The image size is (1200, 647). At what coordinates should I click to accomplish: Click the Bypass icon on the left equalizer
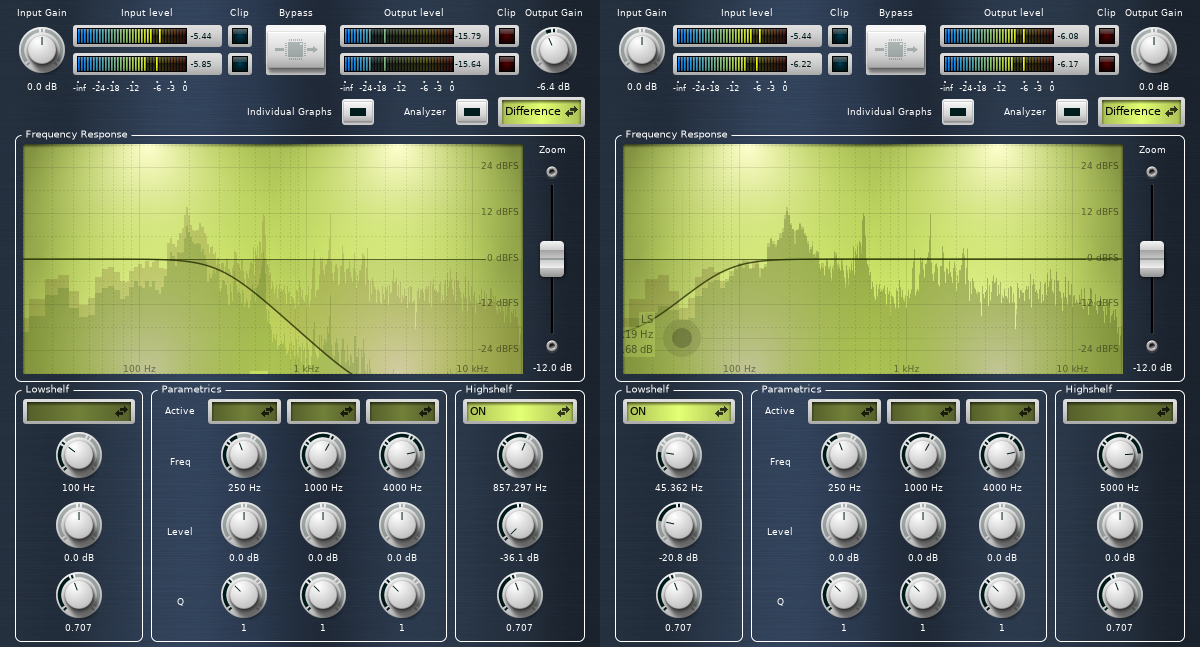pos(295,50)
